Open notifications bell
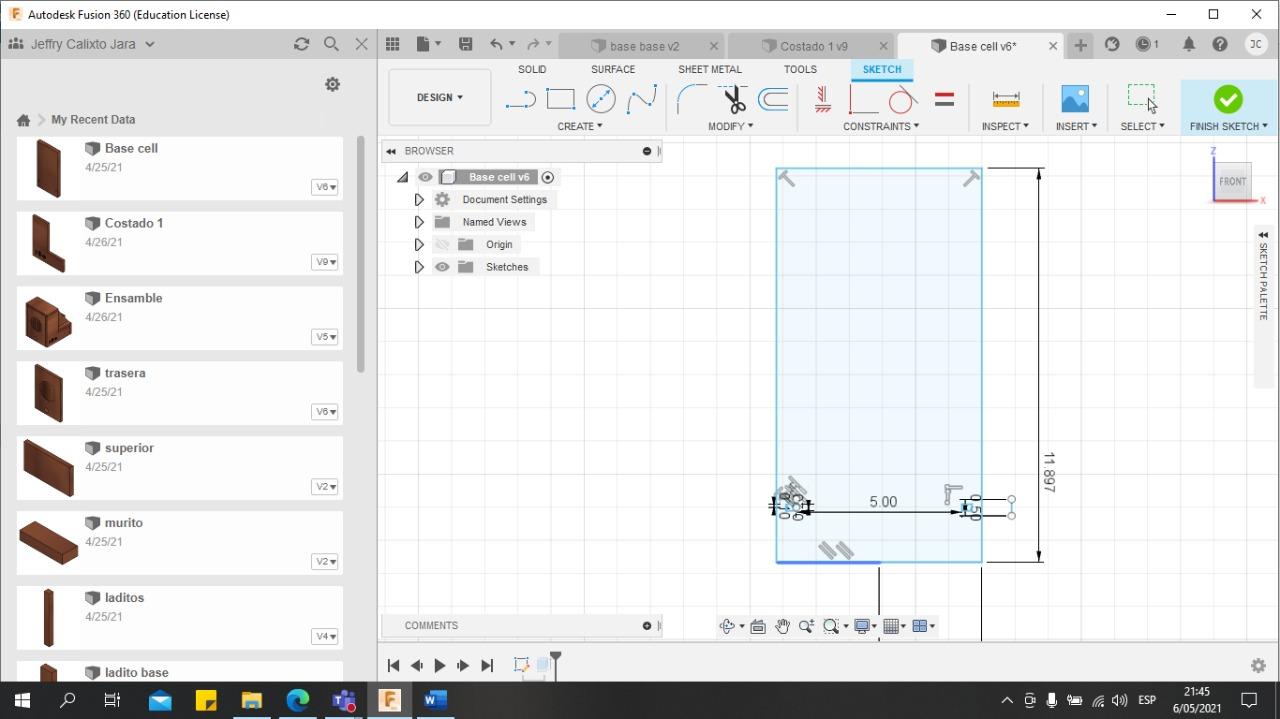This screenshot has width=1280, height=719. 1189,44
